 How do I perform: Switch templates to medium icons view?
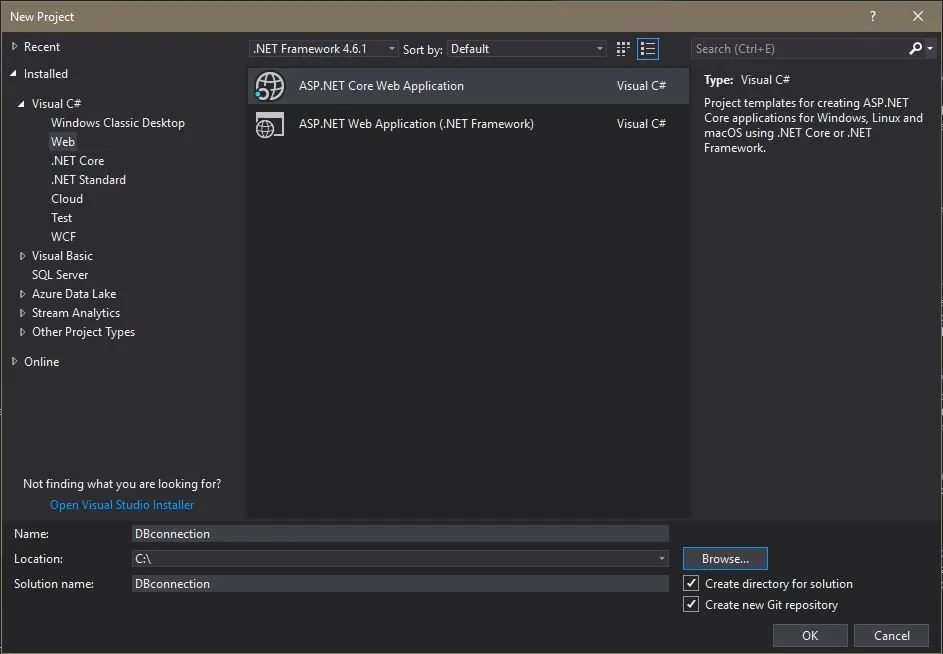622,48
